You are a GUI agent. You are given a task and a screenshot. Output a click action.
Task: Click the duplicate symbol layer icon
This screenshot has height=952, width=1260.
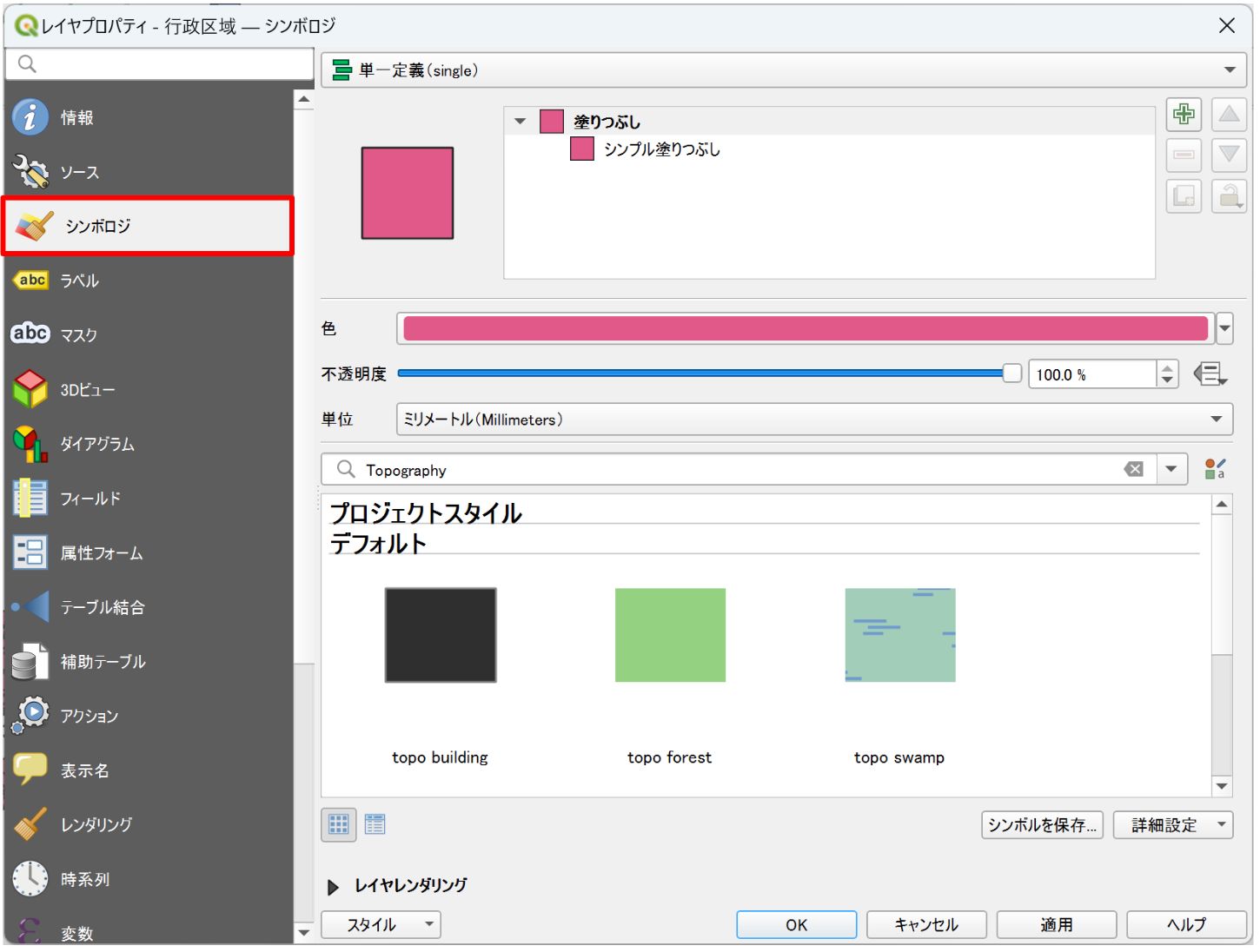pos(1184,196)
